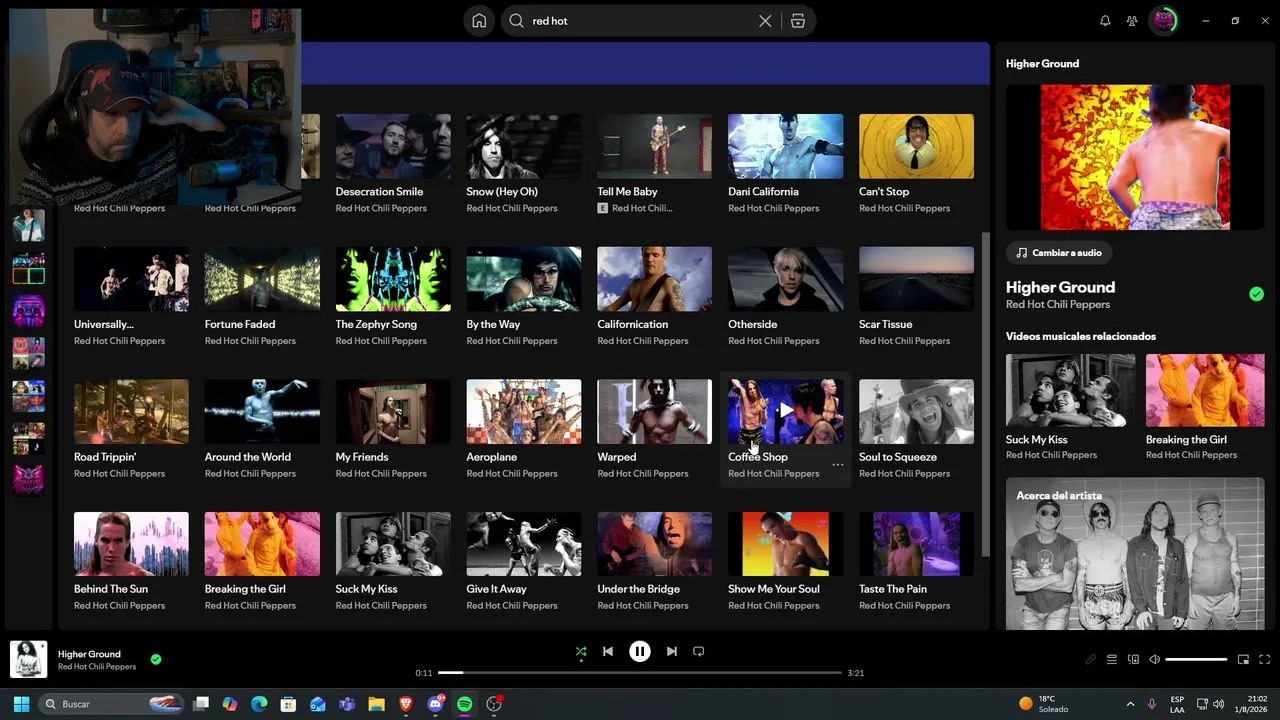The height and width of the screenshot is (720, 1280).
Task: Pause the current song
Action: 640,652
